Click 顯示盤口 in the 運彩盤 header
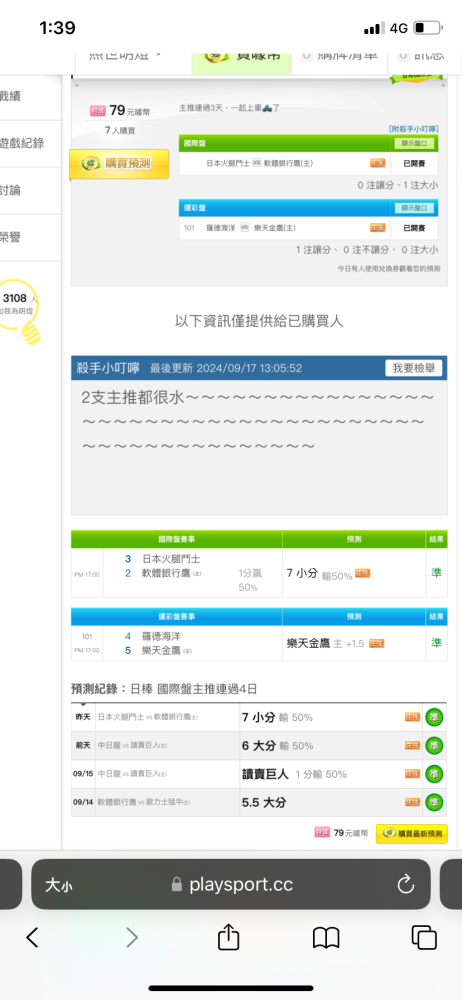Screen dimensions: 462x1000 [x=414, y=208]
